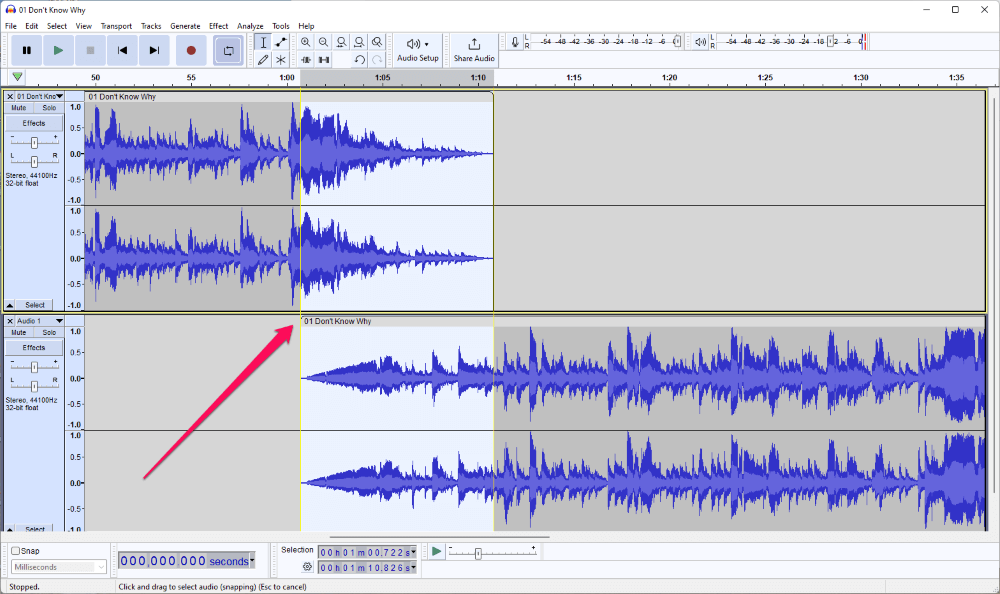The height and width of the screenshot is (594, 1000).
Task: Open the File menu
Action: click(x=11, y=26)
